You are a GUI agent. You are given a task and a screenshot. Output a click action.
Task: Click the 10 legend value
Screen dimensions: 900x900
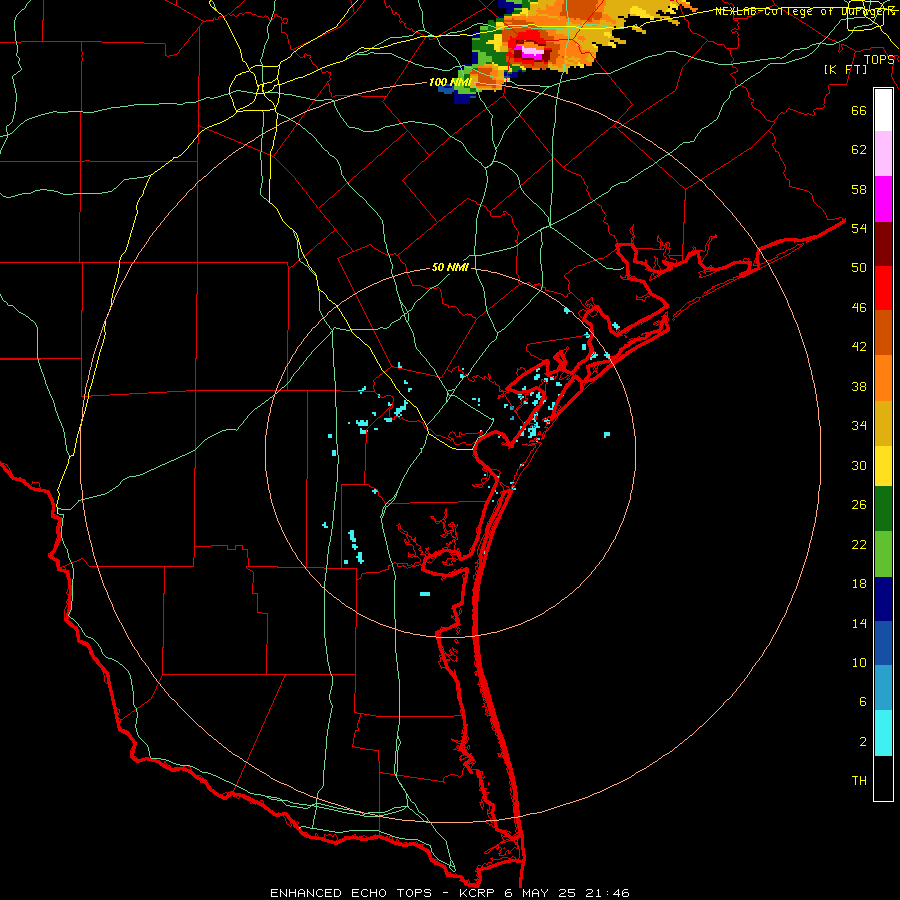(x=859, y=663)
